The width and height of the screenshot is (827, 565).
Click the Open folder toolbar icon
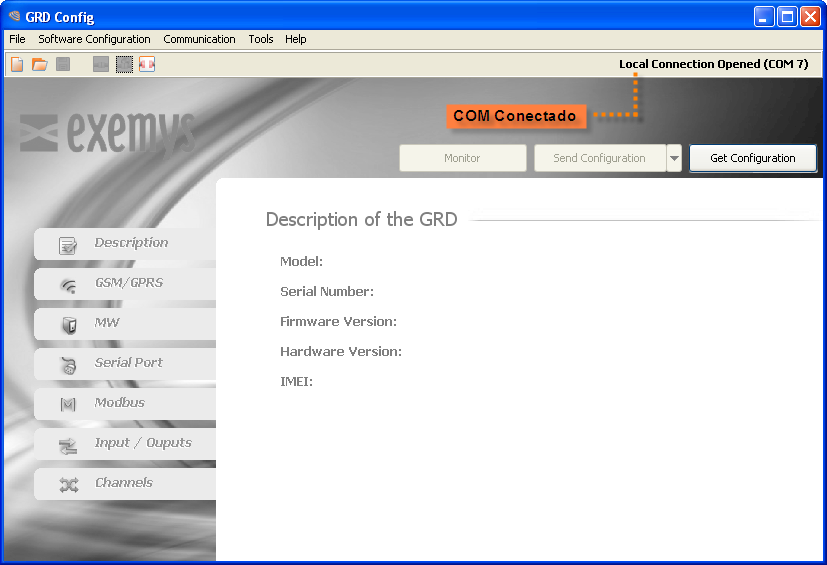click(40, 64)
